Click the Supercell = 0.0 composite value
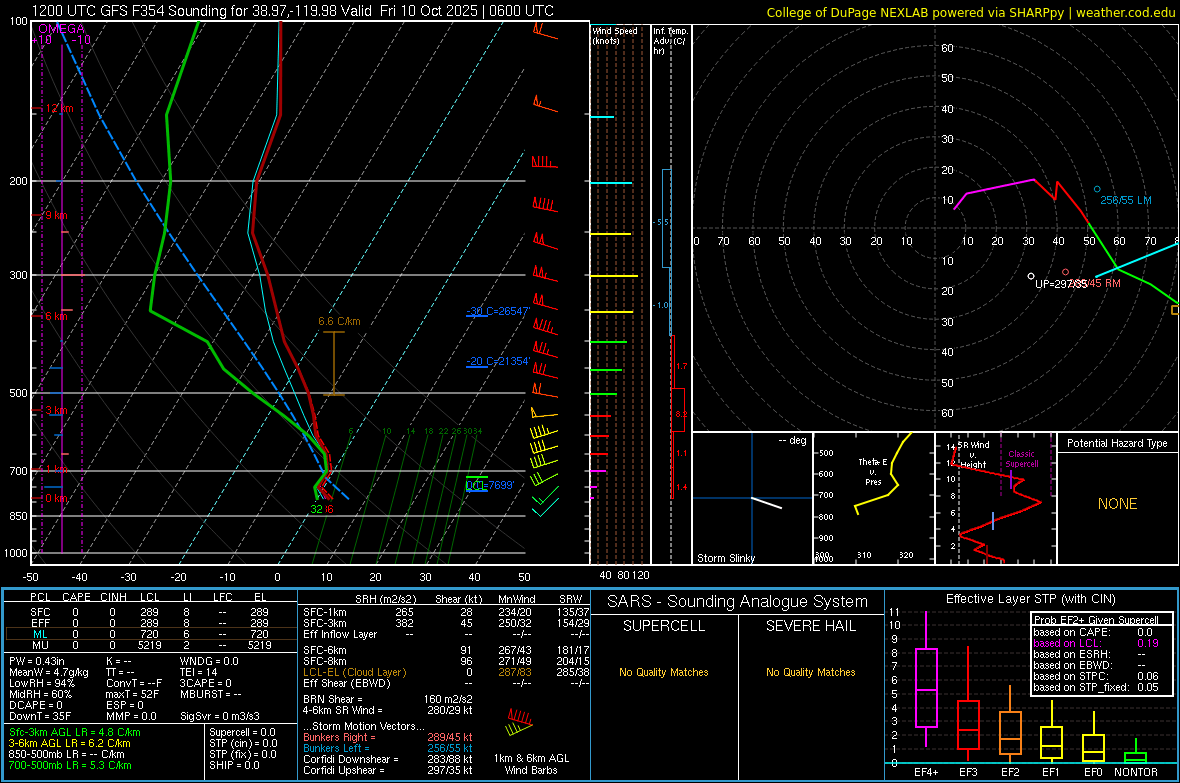1180x783 pixels. (x=242, y=733)
